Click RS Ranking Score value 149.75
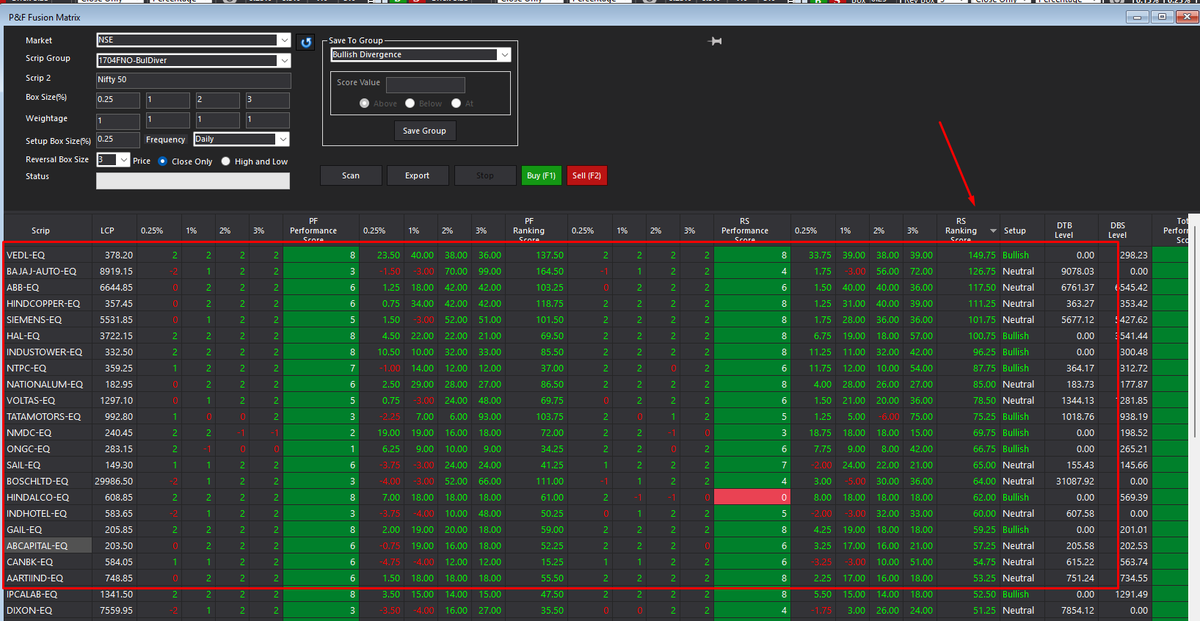1200x621 pixels. coord(981,255)
